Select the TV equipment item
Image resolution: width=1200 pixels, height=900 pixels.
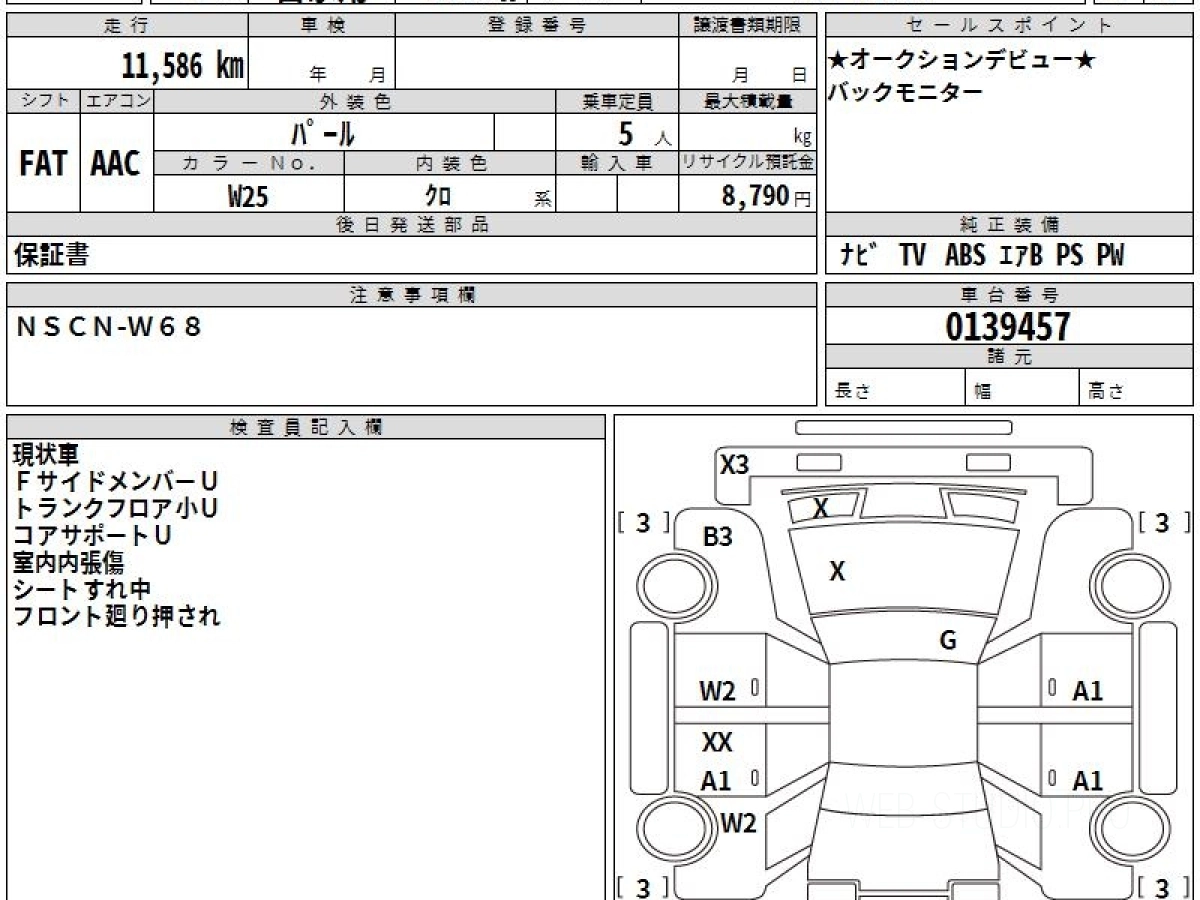coord(912,255)
